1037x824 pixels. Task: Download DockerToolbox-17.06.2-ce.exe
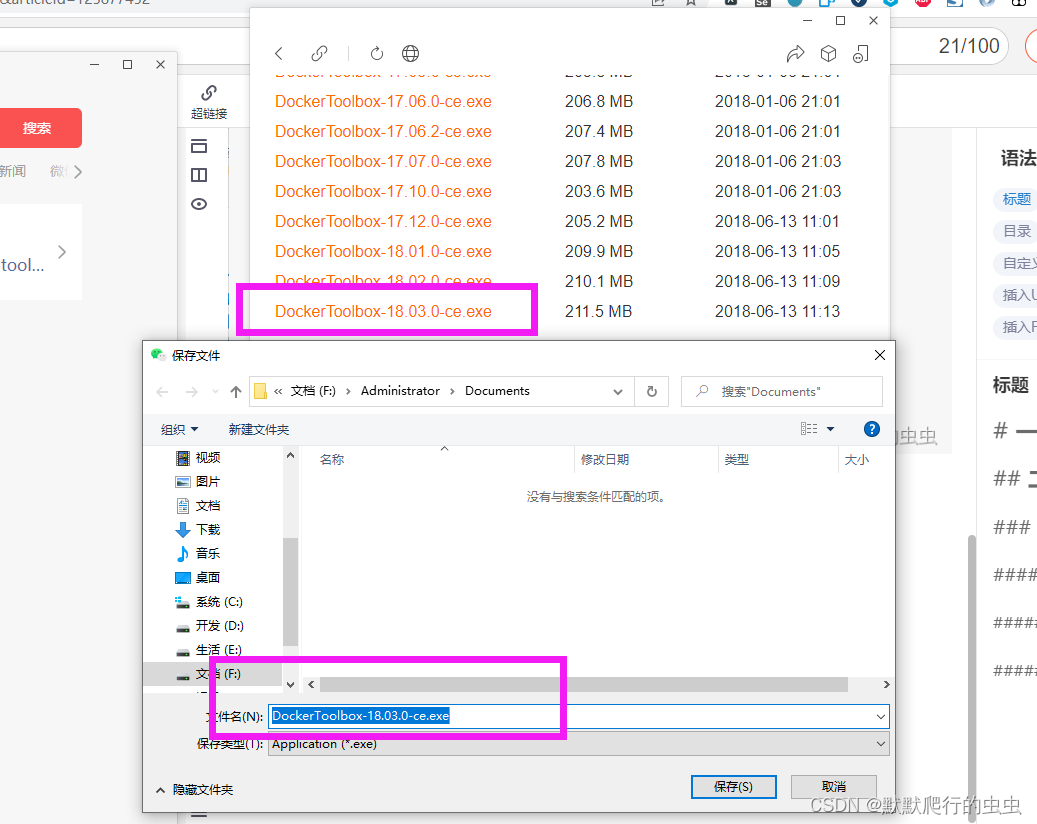tap(384, 132)
